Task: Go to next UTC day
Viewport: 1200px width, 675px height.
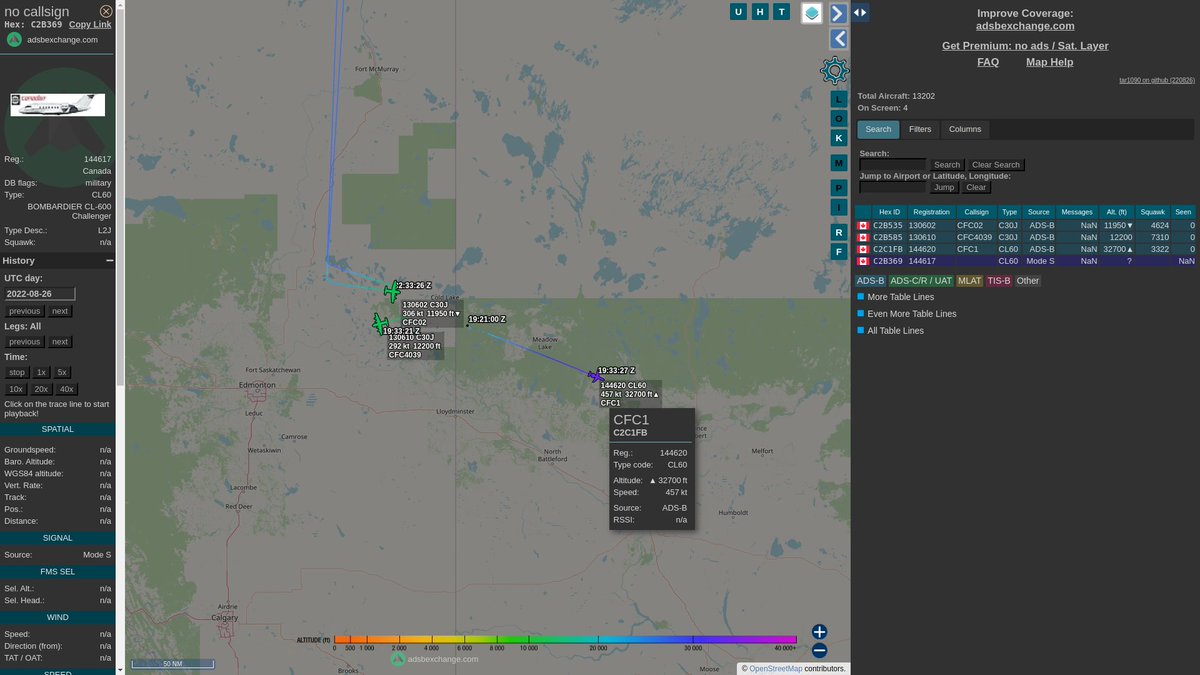Action: (x=60, y=311)
